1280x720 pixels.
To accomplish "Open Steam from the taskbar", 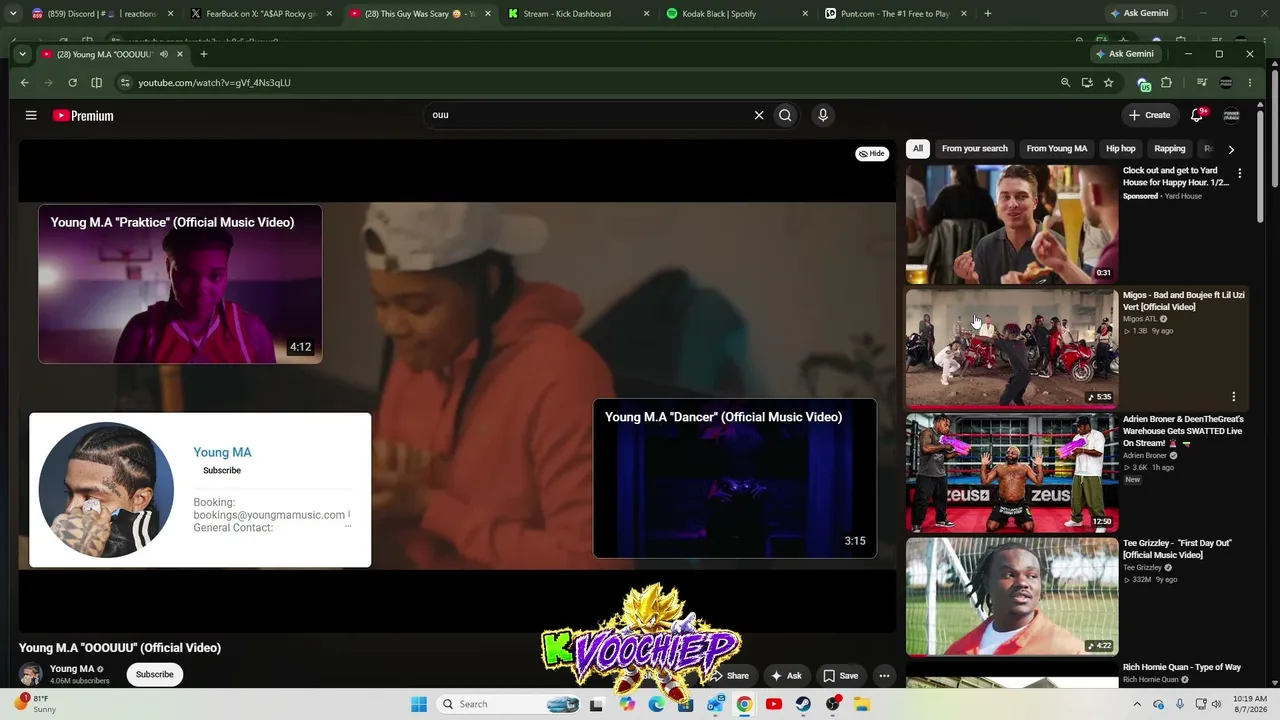I will [803, 704].
